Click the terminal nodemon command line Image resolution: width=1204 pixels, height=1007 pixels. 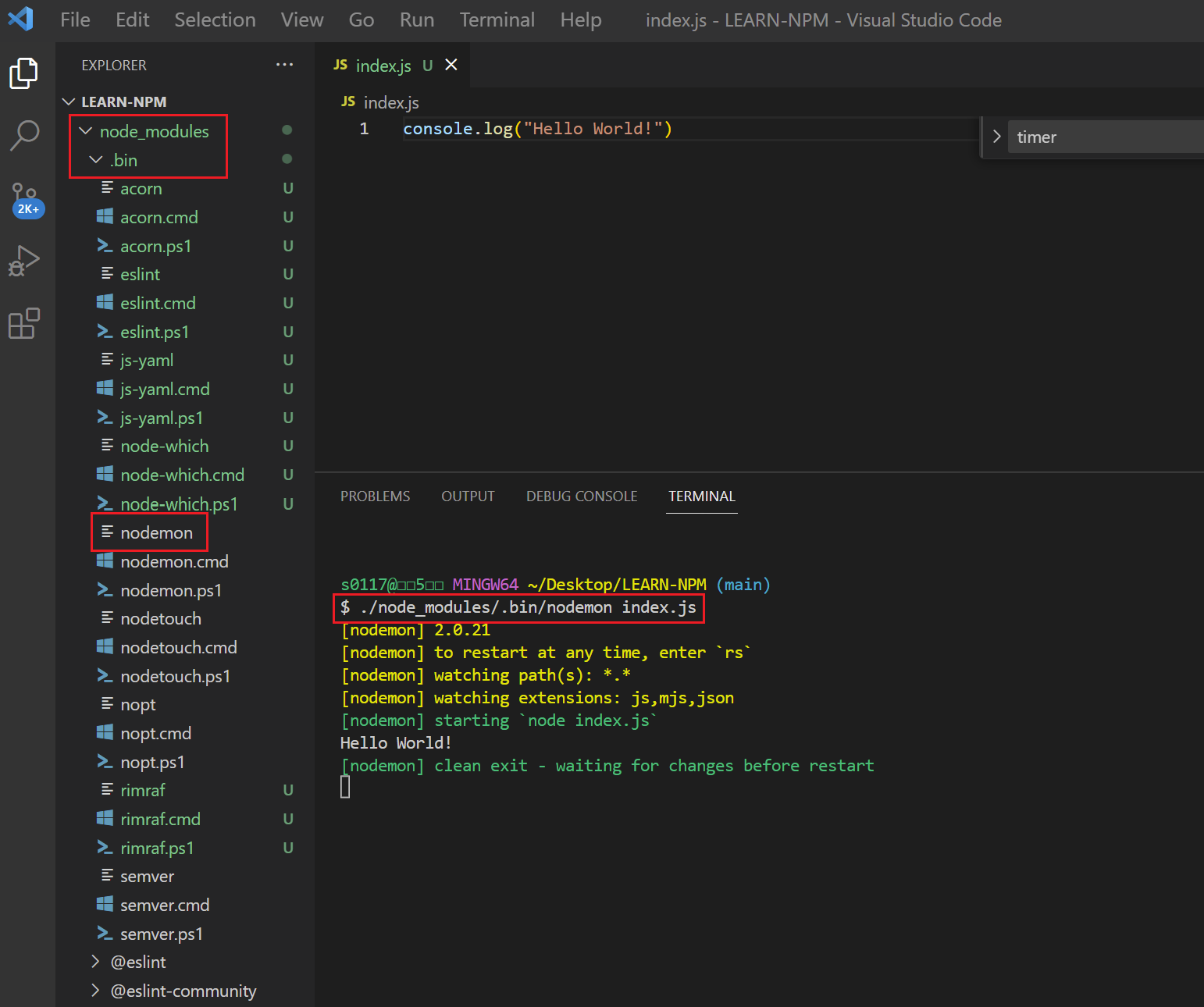tap(518, 607)
